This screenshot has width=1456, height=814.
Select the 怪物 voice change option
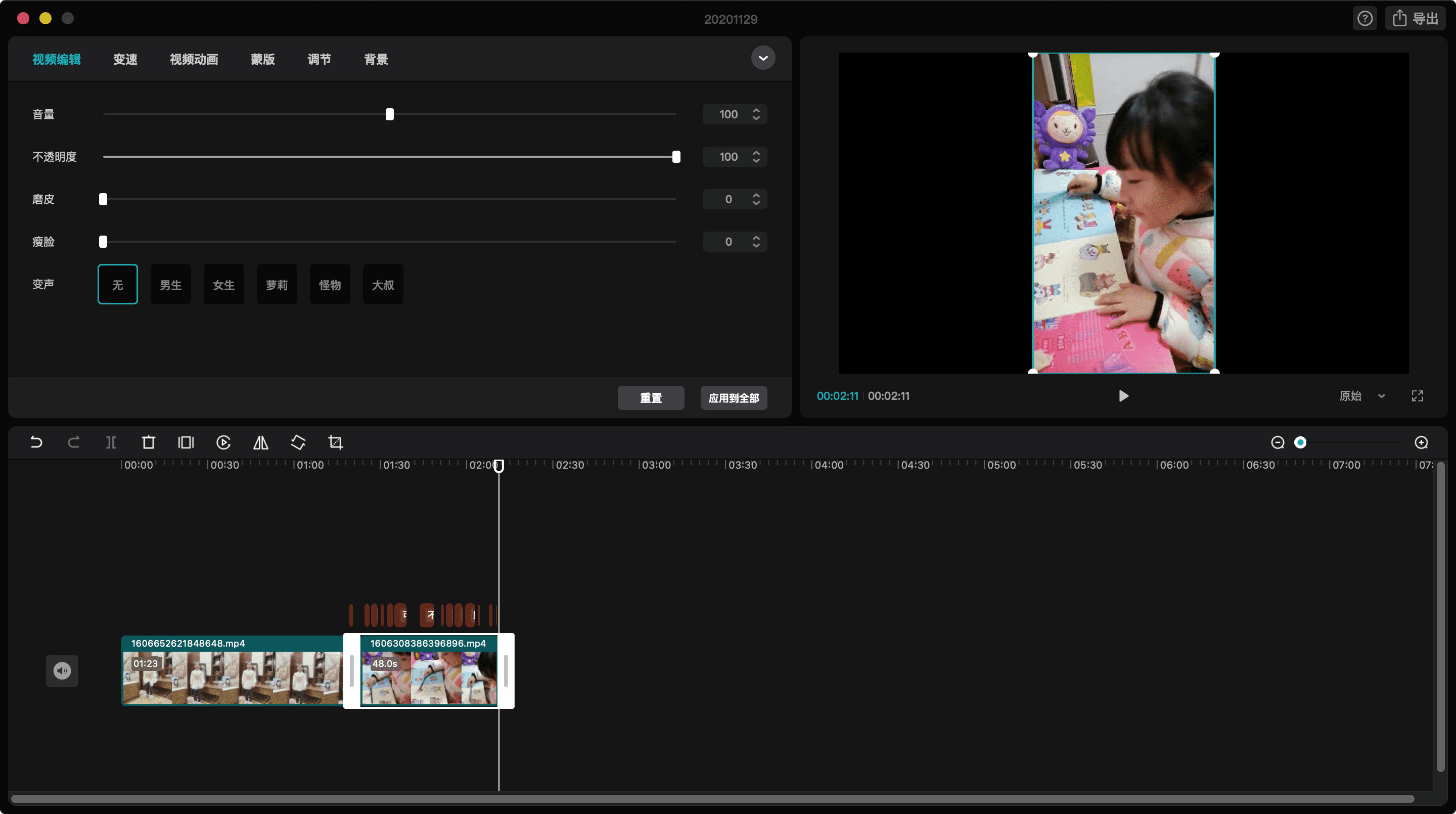(x=330, y=284)
